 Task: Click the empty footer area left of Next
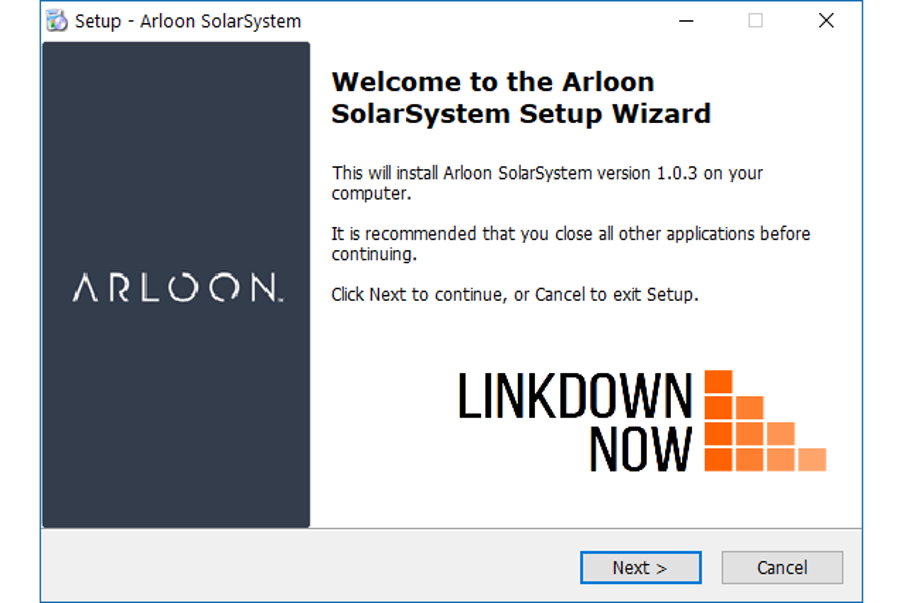300,567
